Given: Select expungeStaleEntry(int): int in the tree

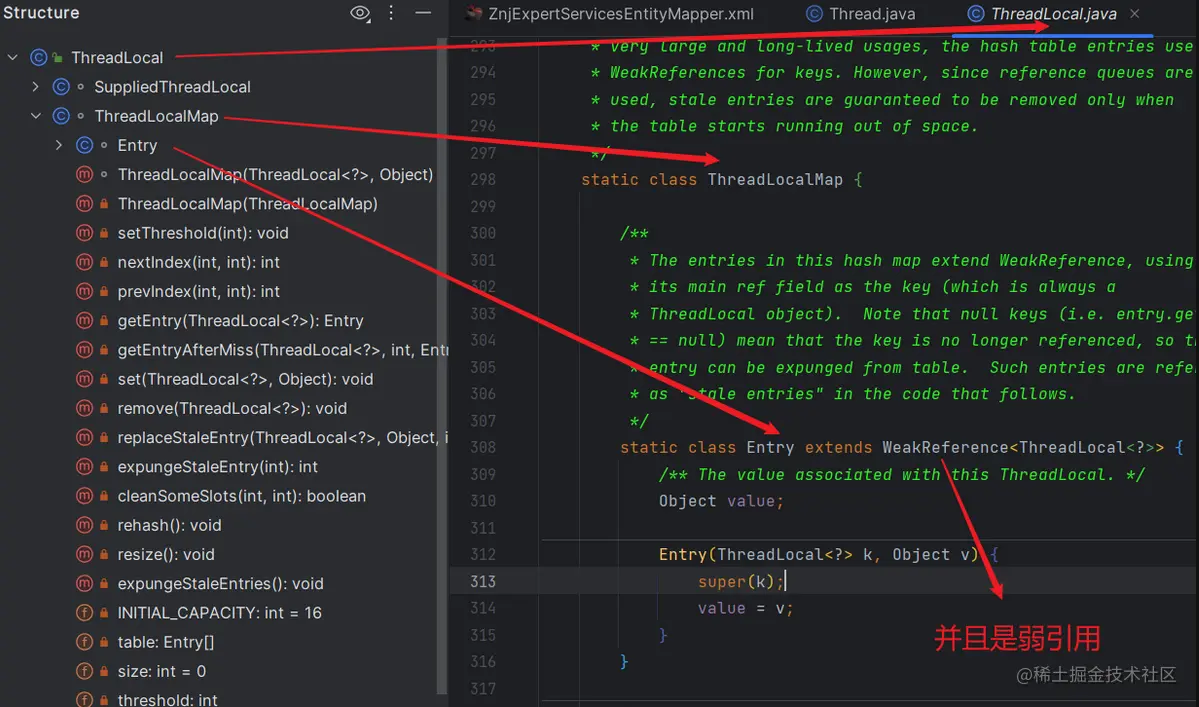Looking at the screenshot, I should (217, 467).
